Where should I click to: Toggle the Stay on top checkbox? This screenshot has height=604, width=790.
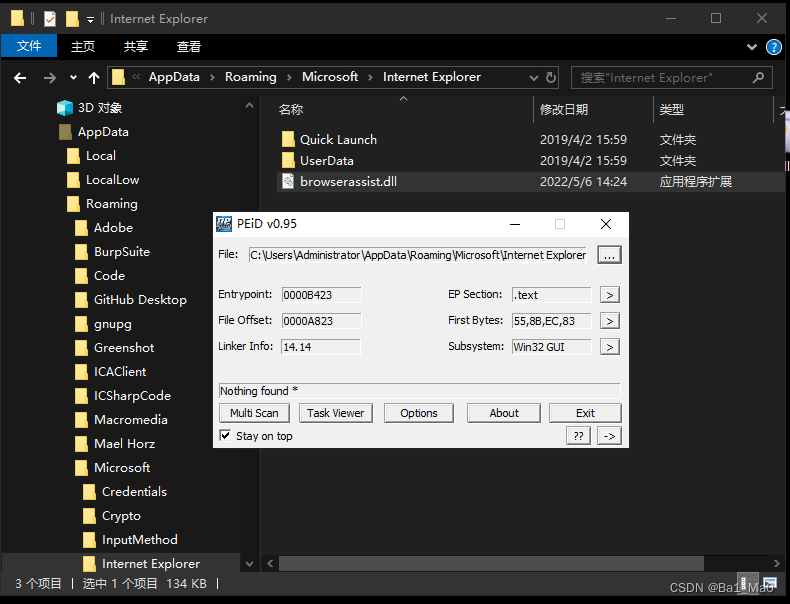(225, 436)
